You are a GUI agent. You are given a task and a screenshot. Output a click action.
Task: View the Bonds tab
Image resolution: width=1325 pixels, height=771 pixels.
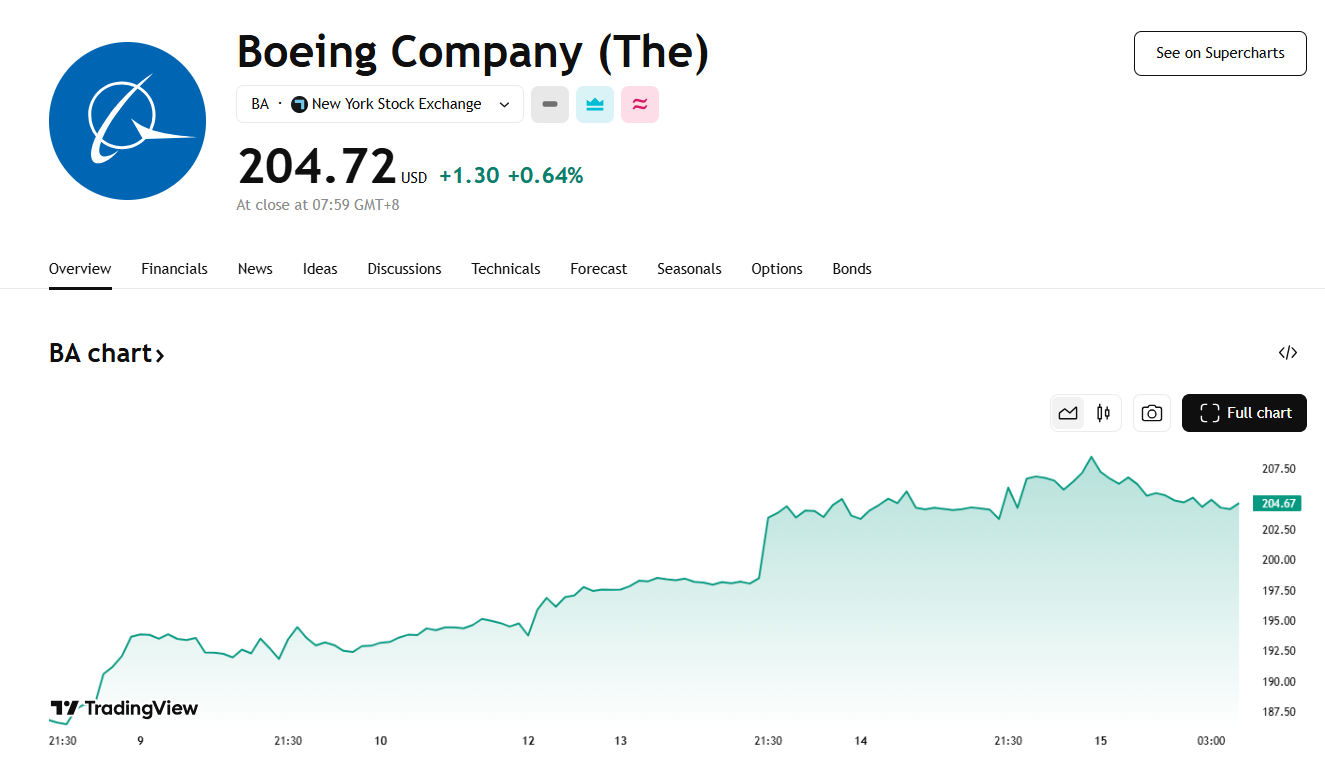point(852,269)
